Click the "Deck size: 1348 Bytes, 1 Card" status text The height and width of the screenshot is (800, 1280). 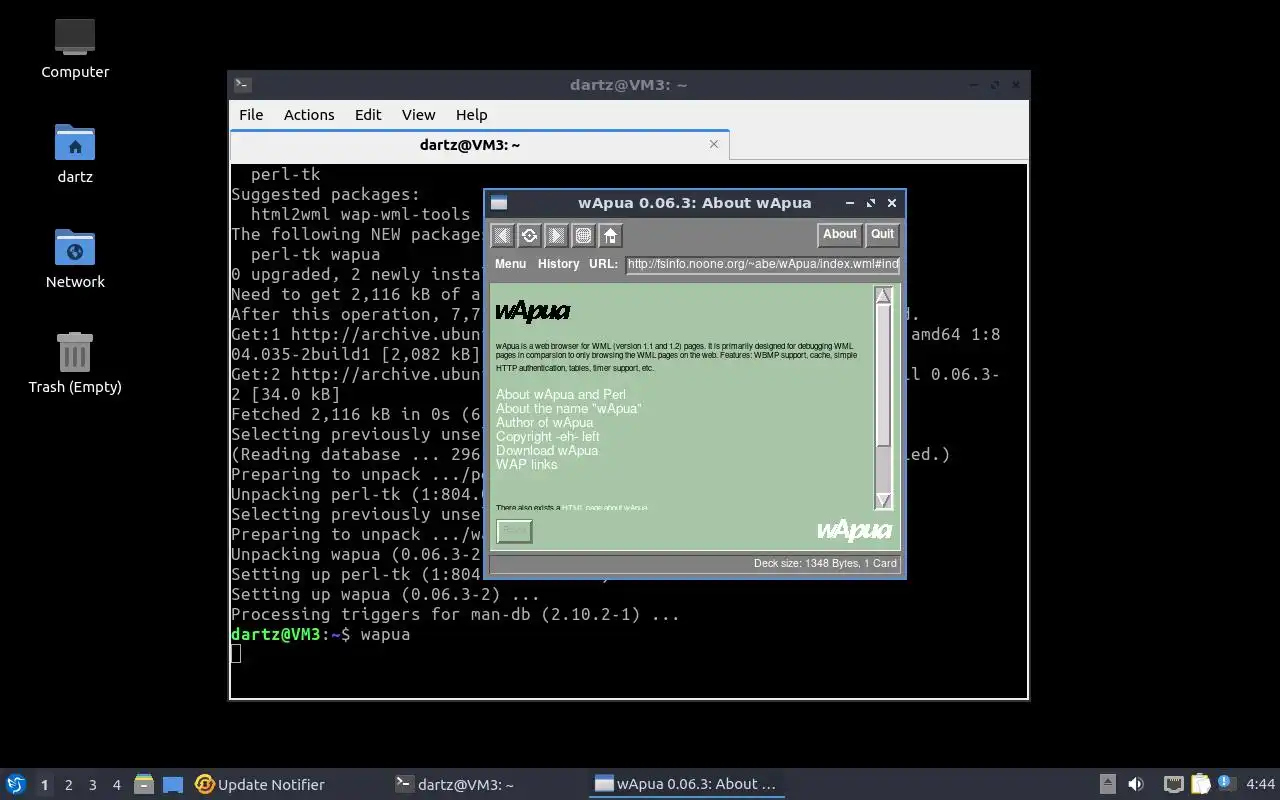825,563
